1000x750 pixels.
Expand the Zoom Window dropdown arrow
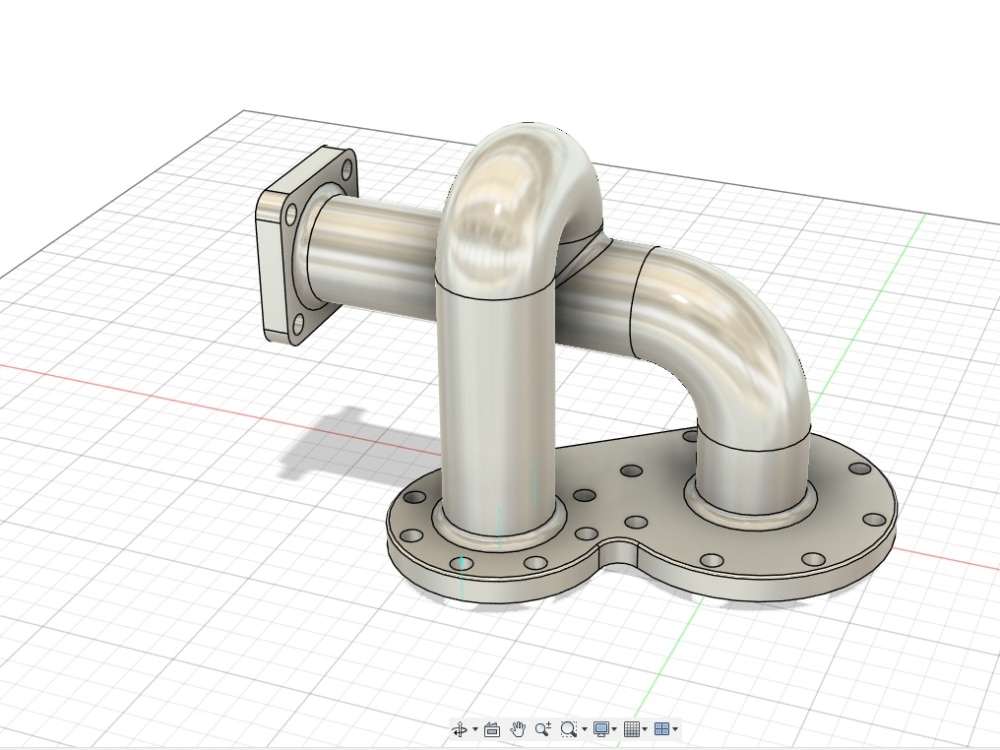tap(584, 730)
